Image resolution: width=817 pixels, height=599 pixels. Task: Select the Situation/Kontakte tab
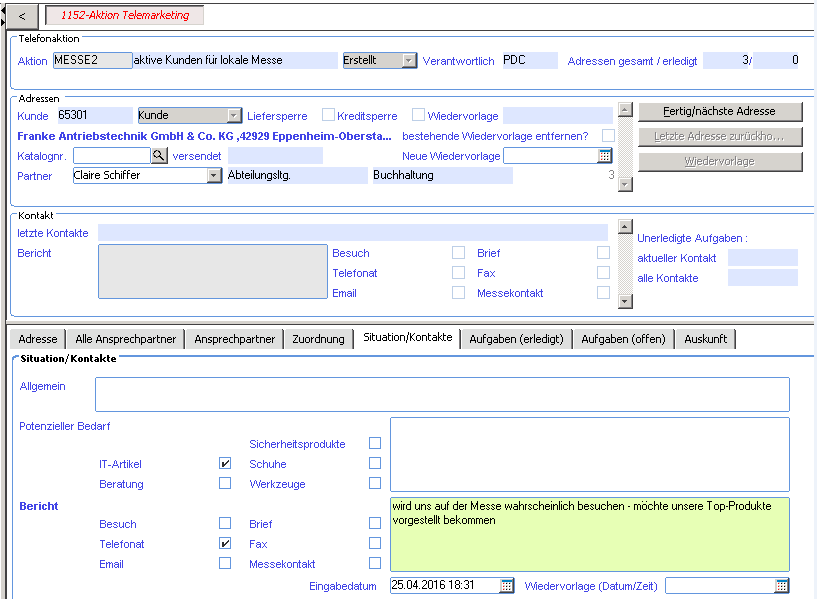pos(407,338)
